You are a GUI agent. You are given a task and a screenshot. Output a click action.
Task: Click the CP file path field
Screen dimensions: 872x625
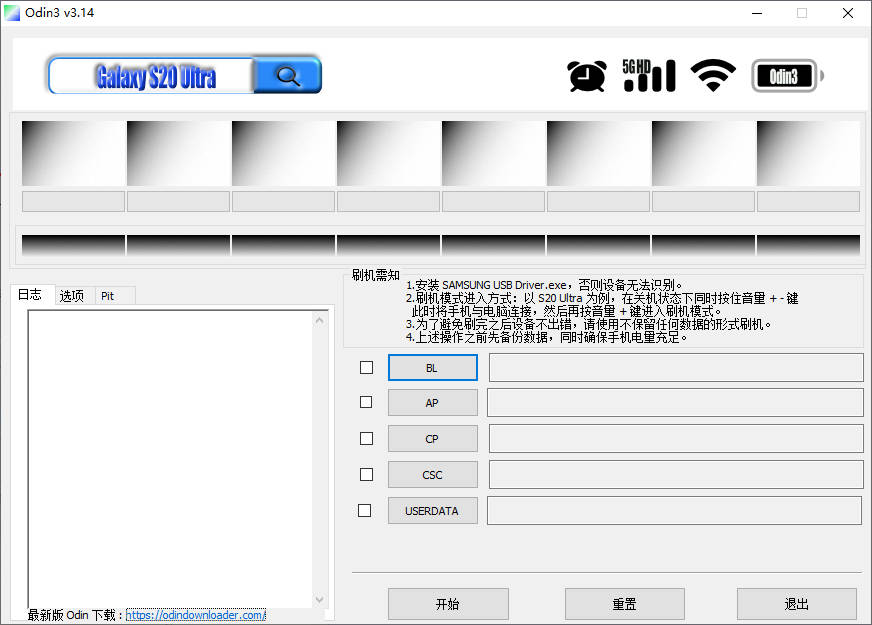(x=676, y=438)
